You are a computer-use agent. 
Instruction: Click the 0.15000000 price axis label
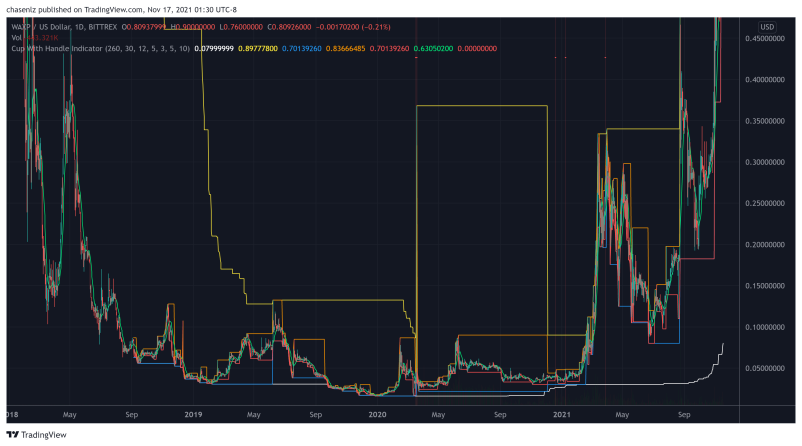tap(765, 285)
